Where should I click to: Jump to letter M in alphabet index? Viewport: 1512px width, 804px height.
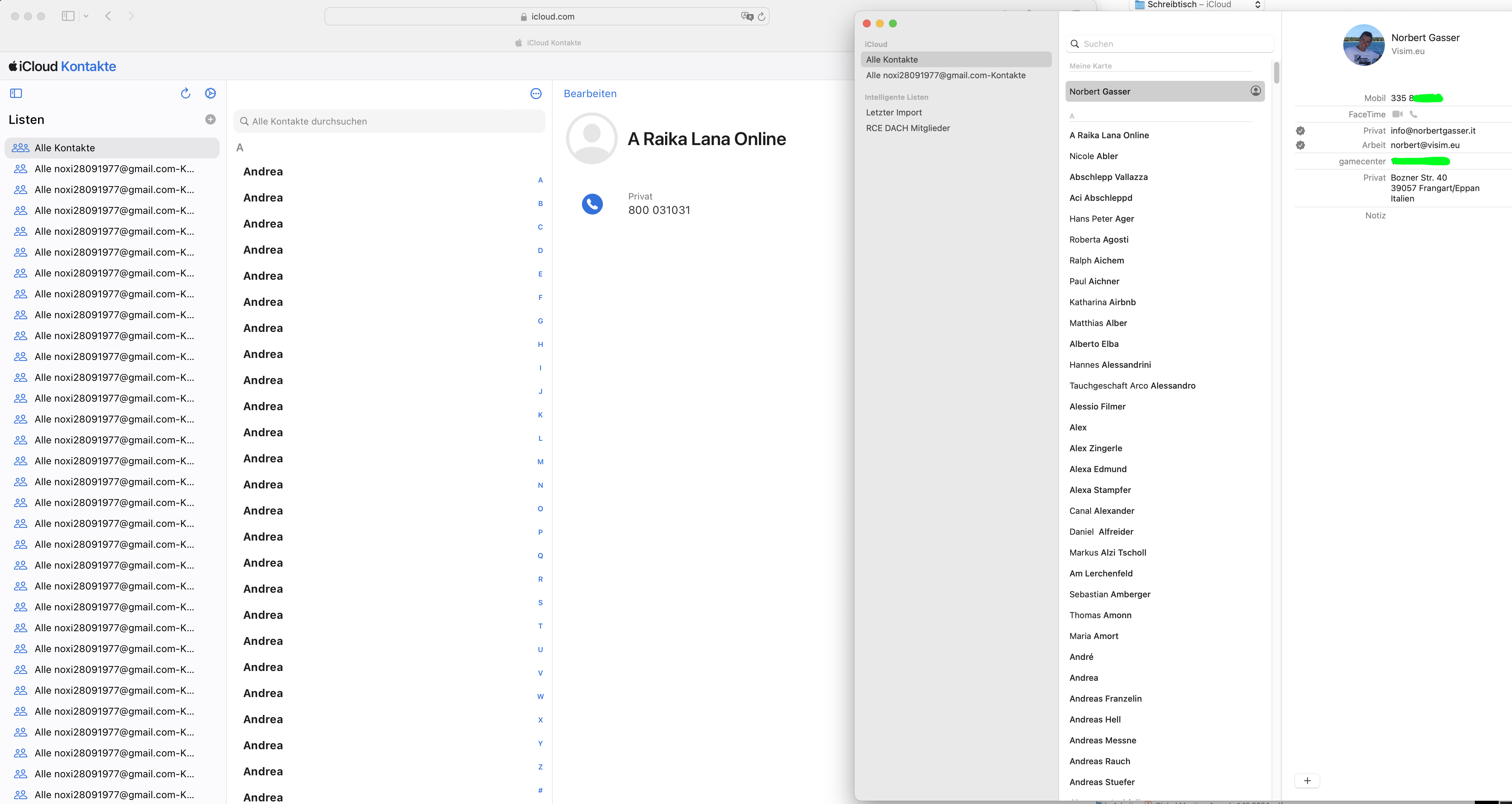point(540,462)
